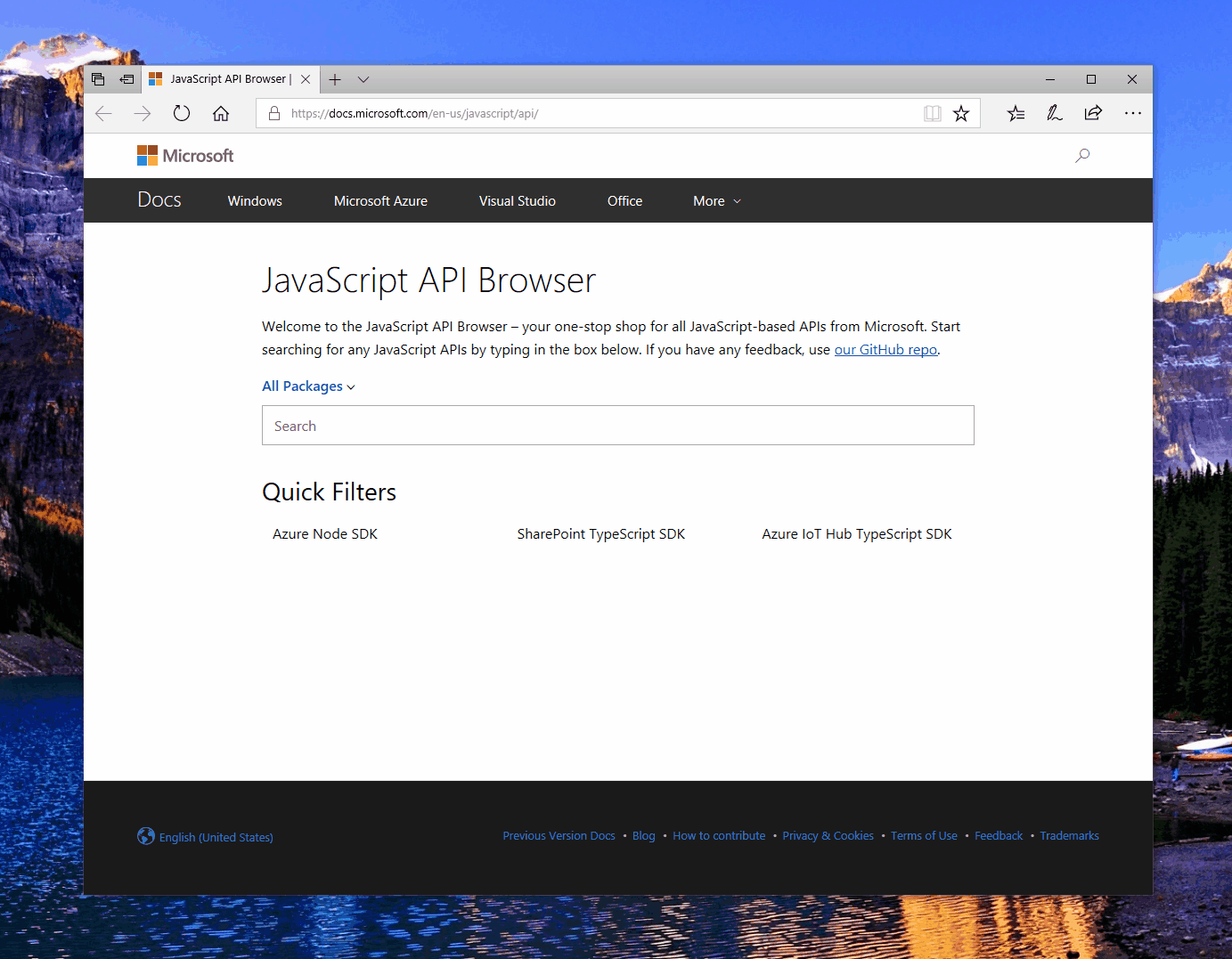This screenshot has height=959, width=1232.
Task: Add page to favorites with star icon
Action: tap(961, 113)
